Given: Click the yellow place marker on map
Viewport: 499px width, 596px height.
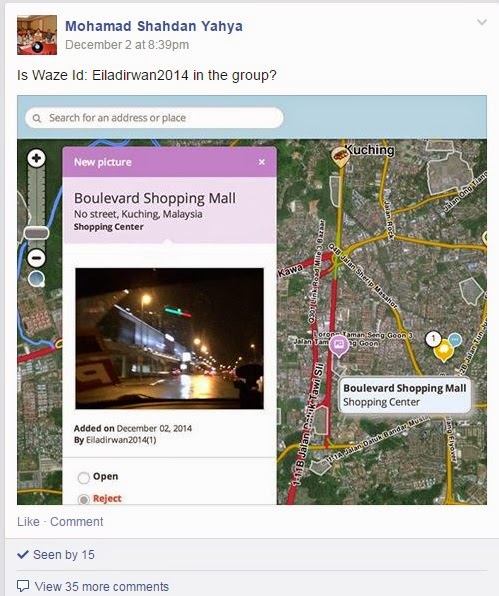Looking at the screenshot, I should (x=444, y=352).
